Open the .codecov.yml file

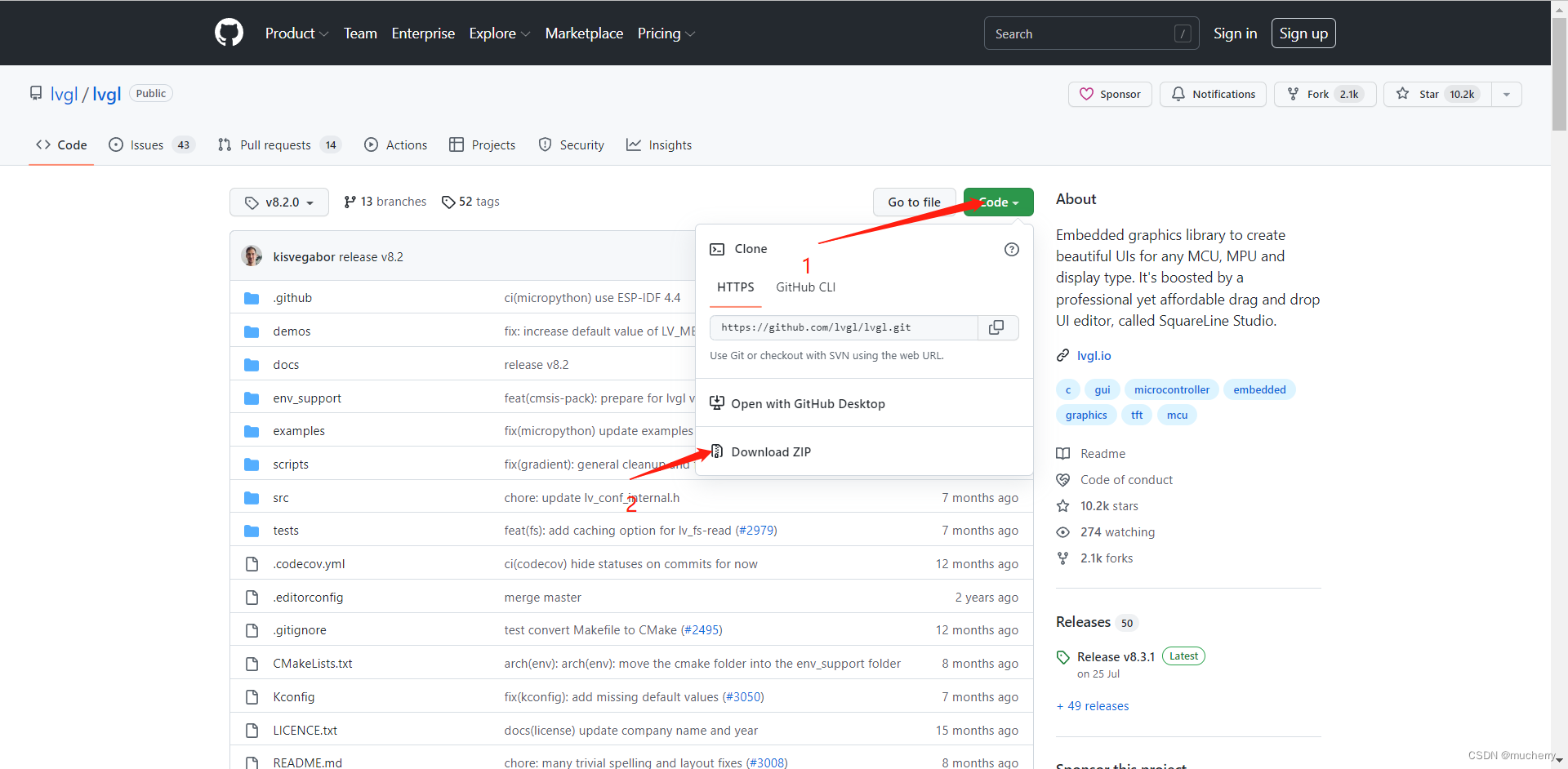click(309, 564)
